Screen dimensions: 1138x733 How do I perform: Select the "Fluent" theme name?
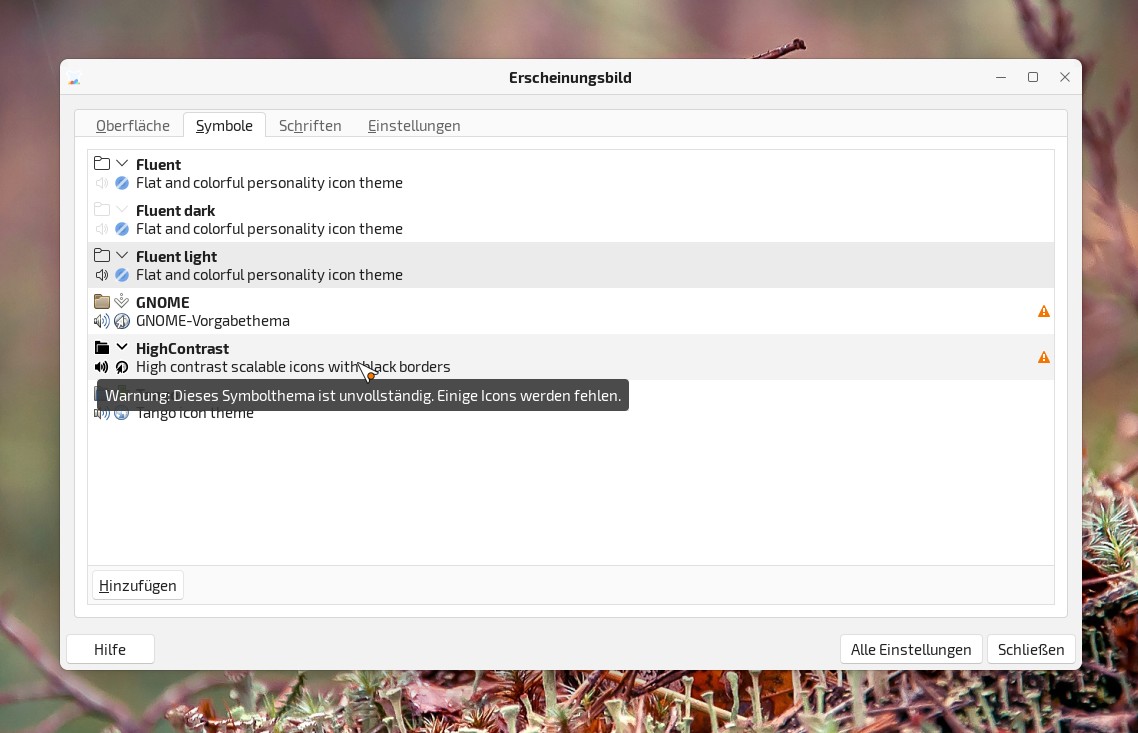tap(158, 165)
